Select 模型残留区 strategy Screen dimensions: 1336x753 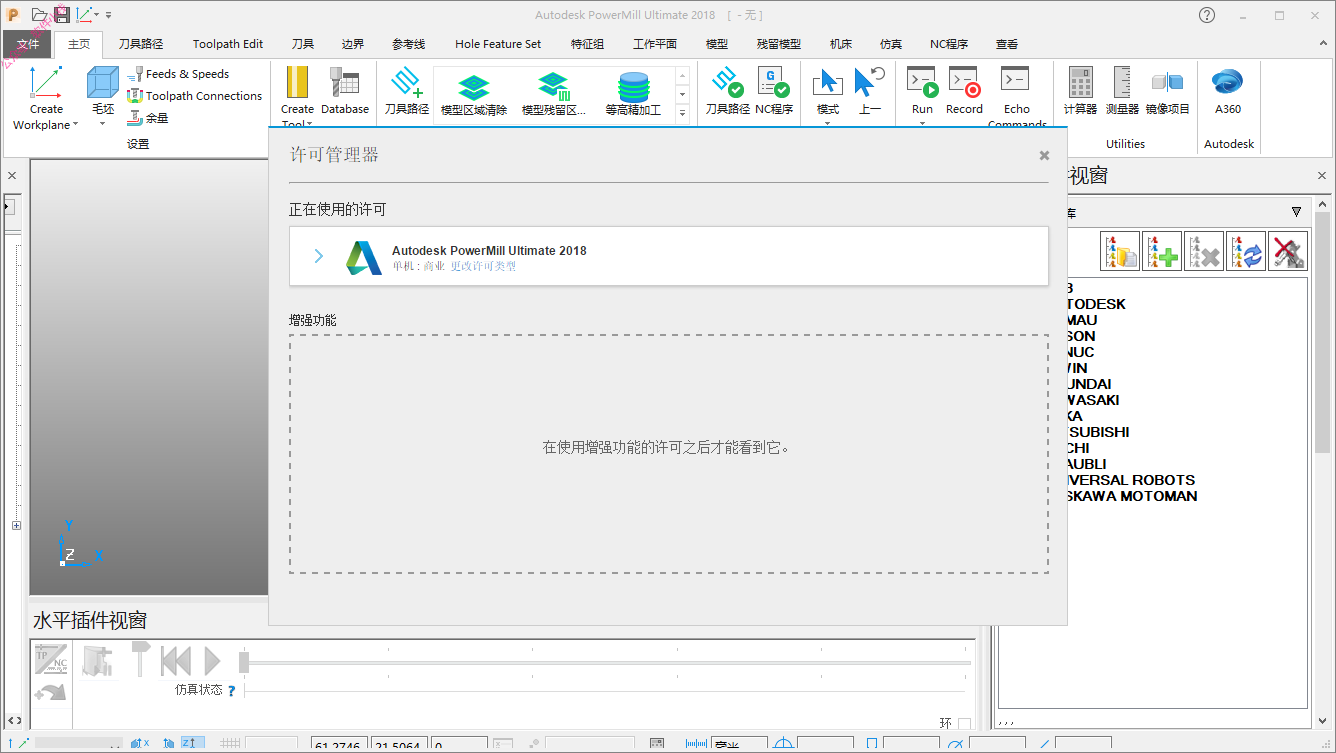pos(554,95)
